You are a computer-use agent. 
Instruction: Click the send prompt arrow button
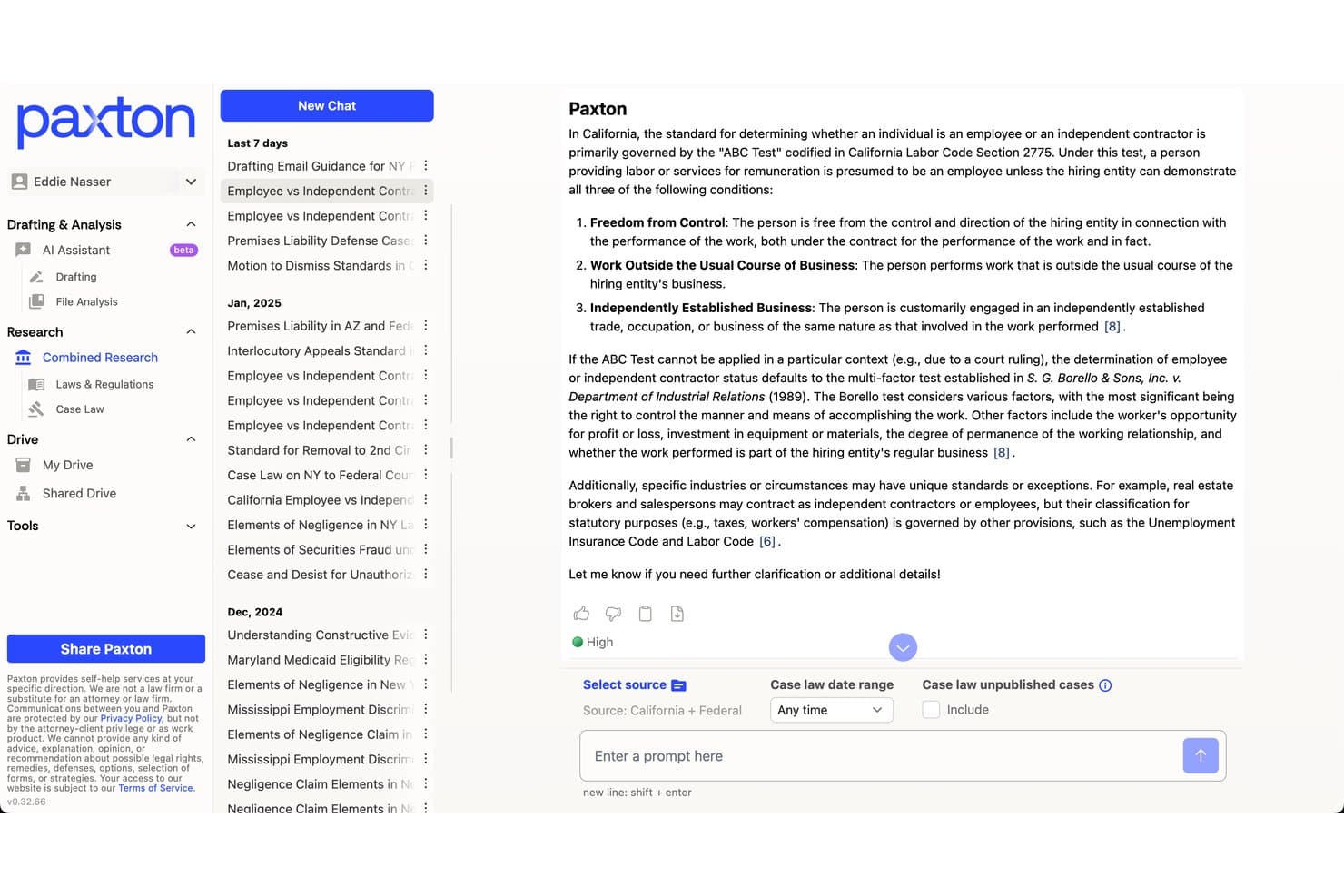pos(1201,755)
